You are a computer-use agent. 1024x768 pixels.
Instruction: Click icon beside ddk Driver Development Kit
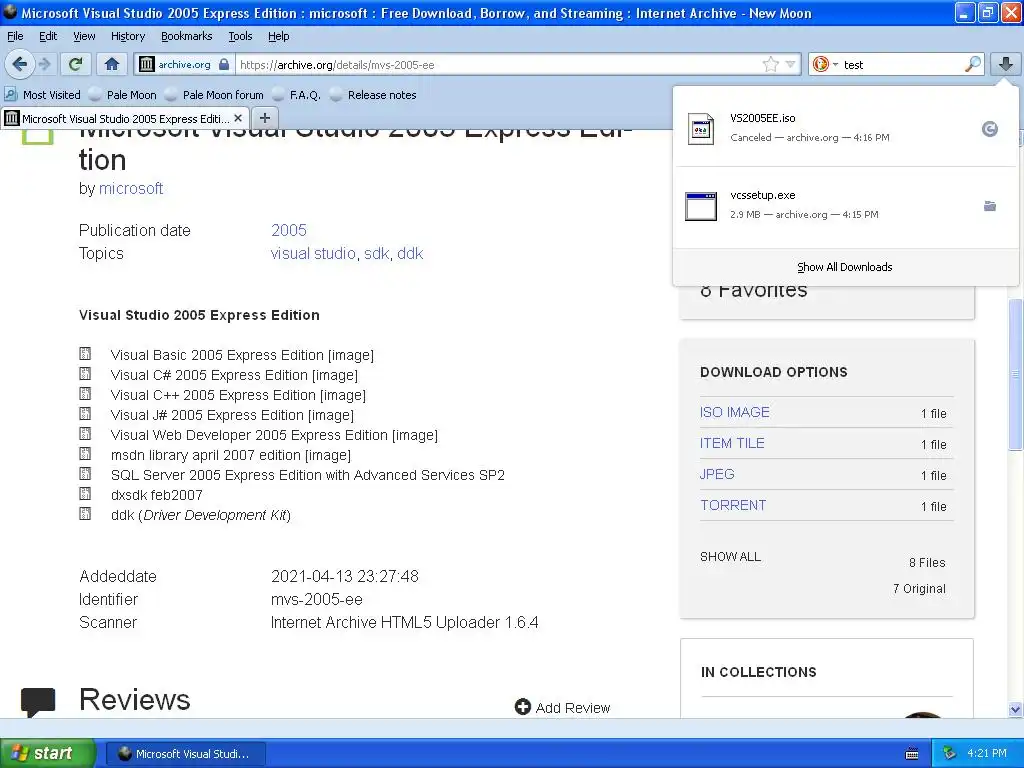point(85,513)
